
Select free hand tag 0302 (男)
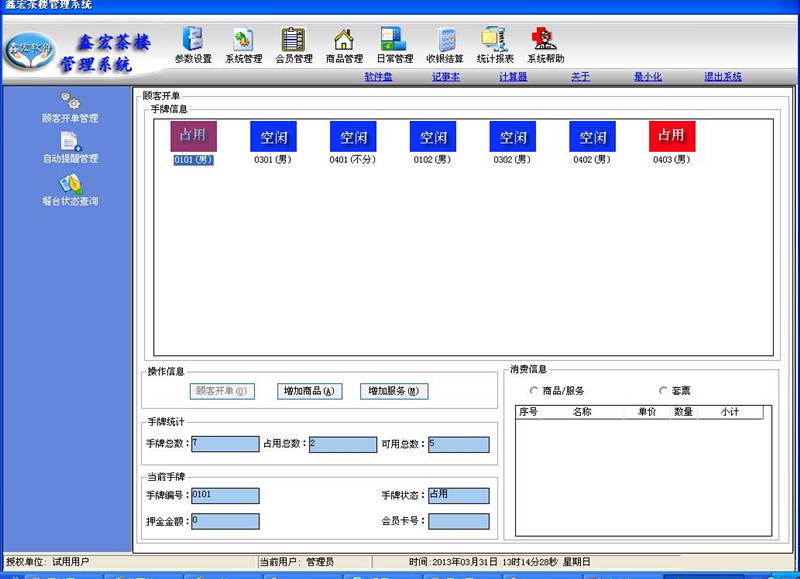click(512, 143)
